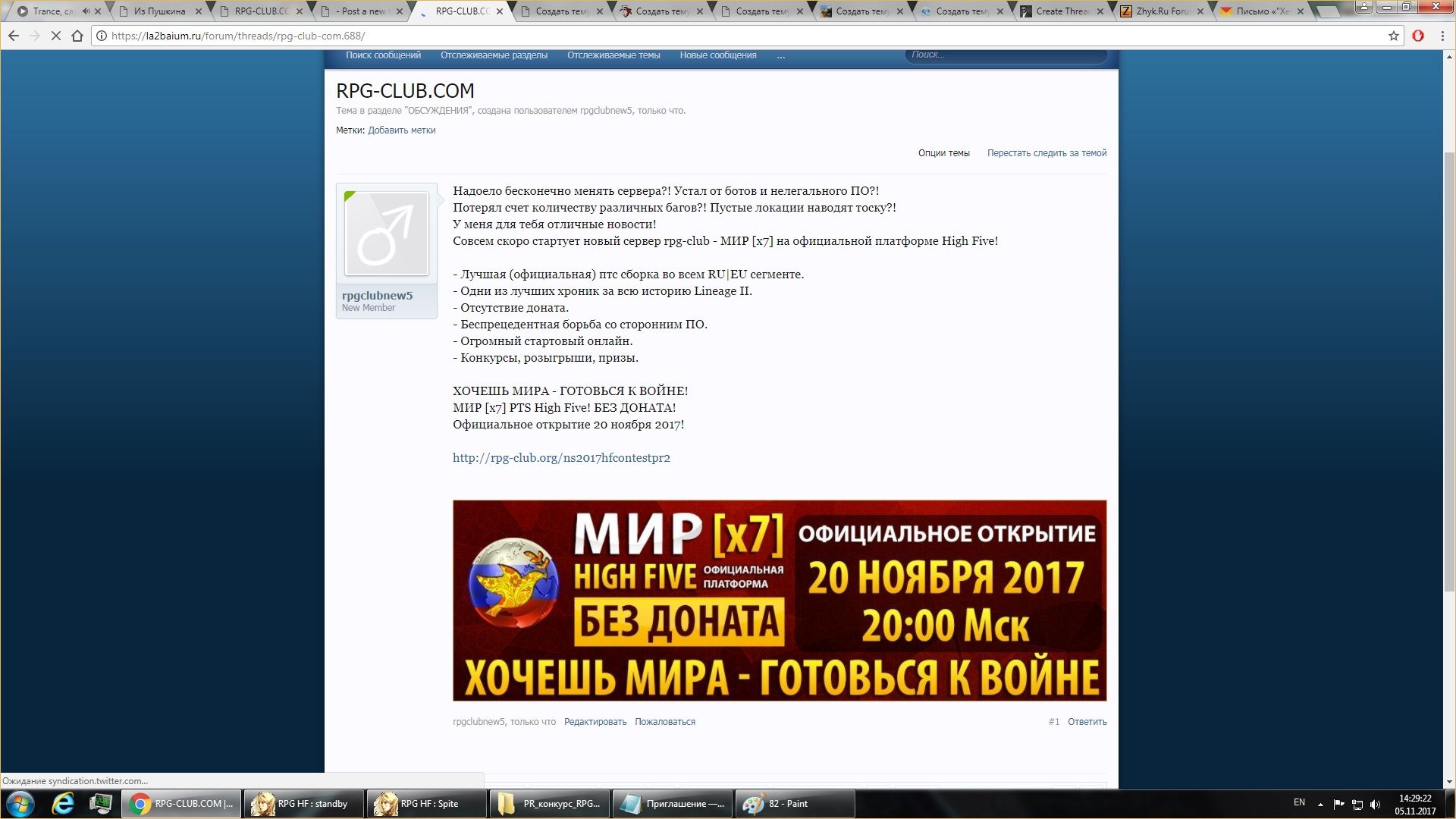Stop page loading with X icon
Screen dimensions: 1456x819
tap(55, 36)
